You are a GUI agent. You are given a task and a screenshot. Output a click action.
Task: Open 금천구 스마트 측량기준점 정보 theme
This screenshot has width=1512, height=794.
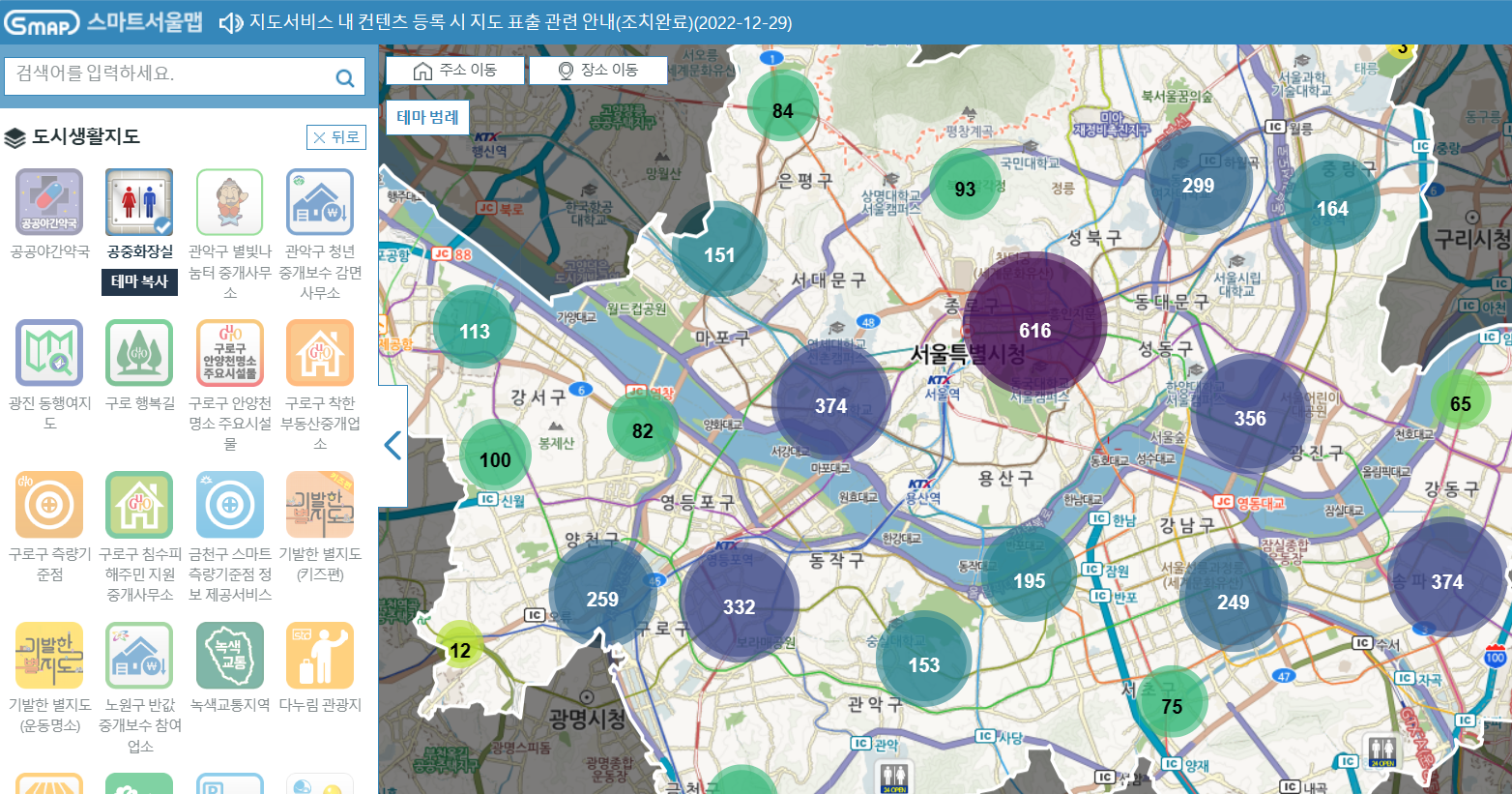tap(229, 505)
